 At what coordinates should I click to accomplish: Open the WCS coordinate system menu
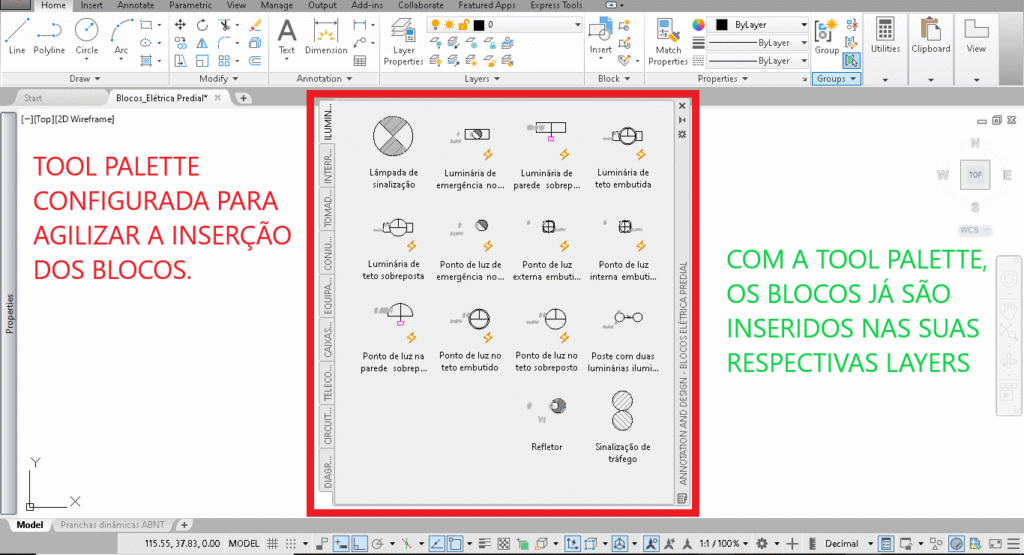tap(974, 230)
